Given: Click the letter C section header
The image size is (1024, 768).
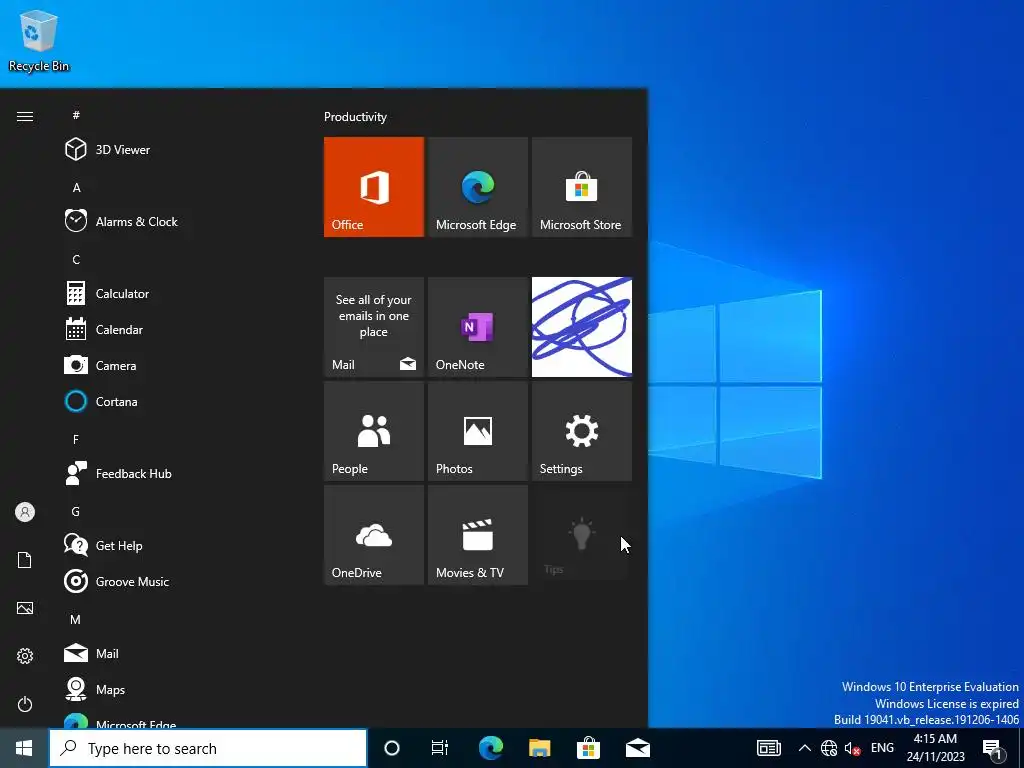Looking at the screenshot, I should point(76,259).
